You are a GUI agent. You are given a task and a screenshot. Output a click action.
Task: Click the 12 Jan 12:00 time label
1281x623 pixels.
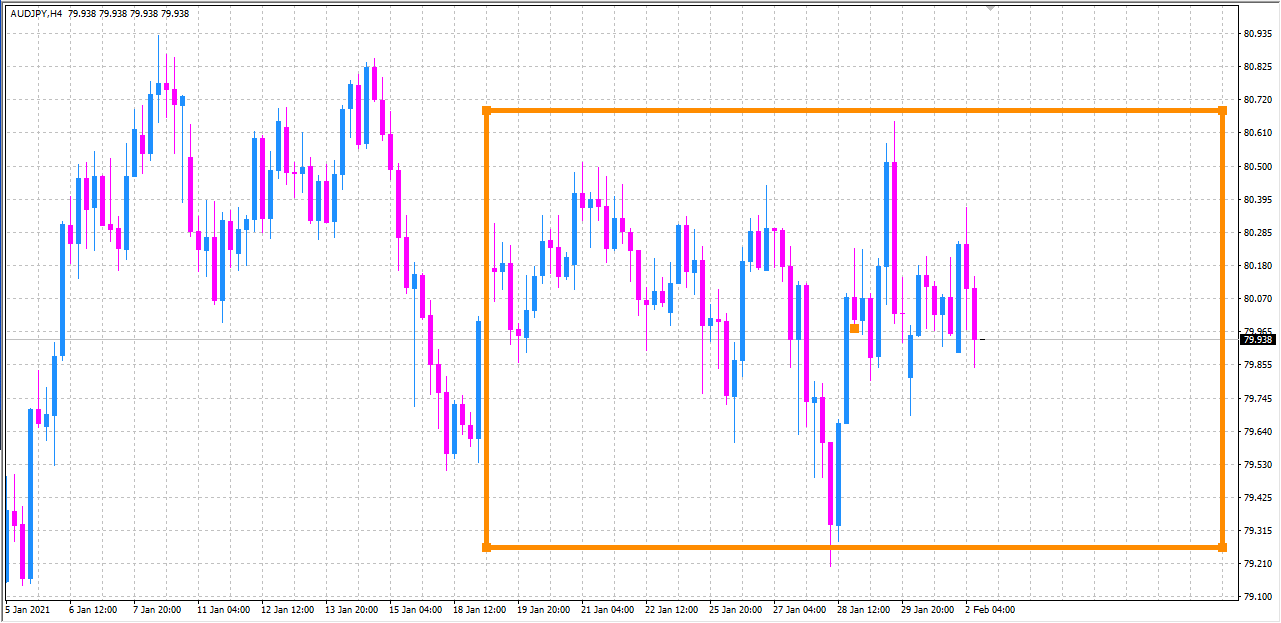click(x=287, y=609)
